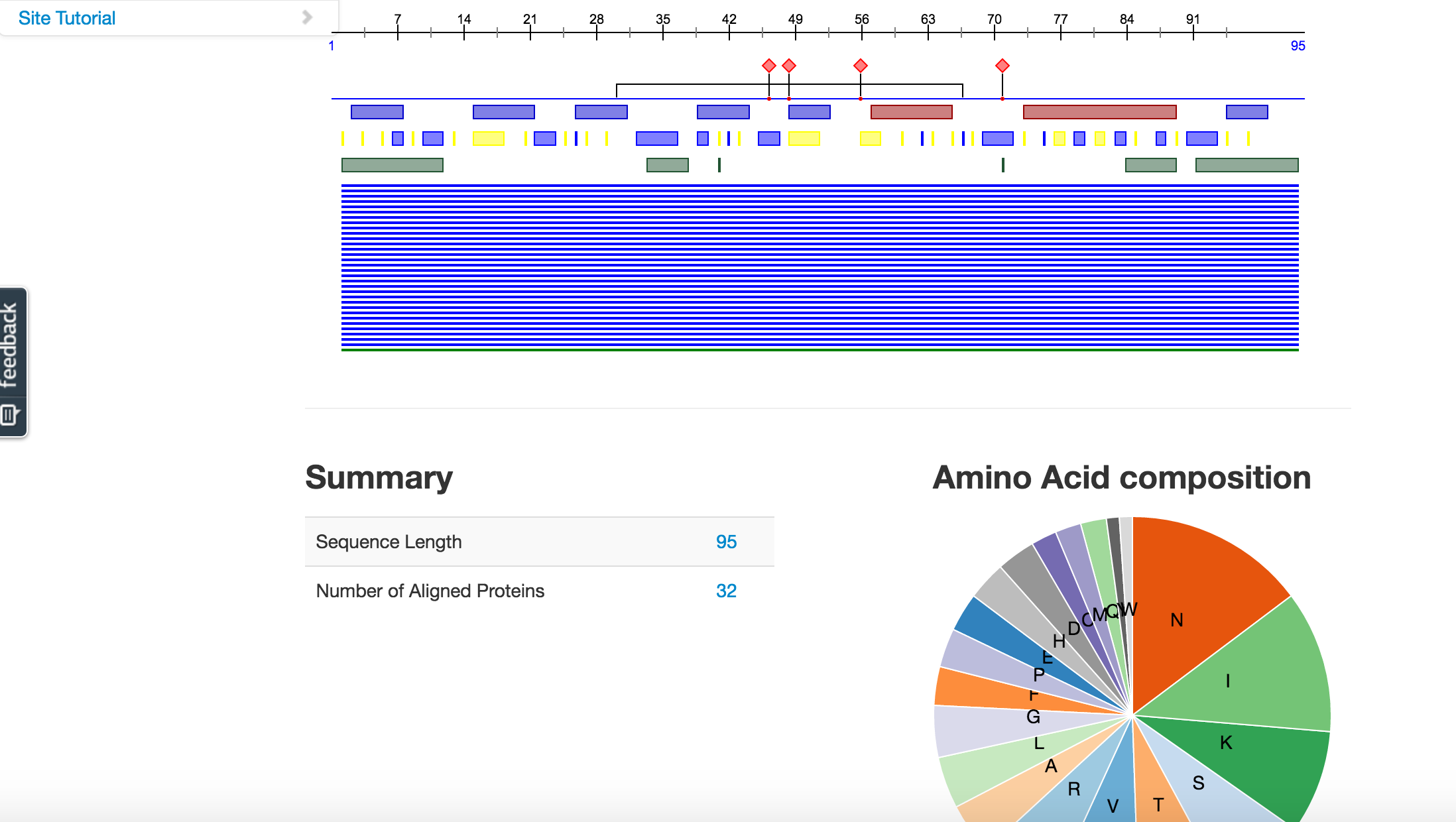Click the rightmost red diamond site marker
This screenshot has width=1456, height=822.
[1002, 66]
